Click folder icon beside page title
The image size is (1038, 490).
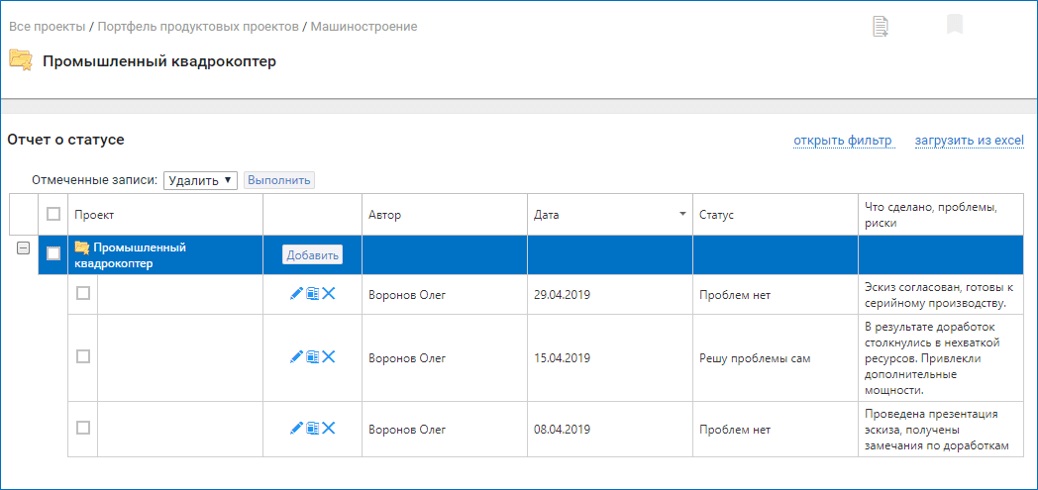[20, 61]
